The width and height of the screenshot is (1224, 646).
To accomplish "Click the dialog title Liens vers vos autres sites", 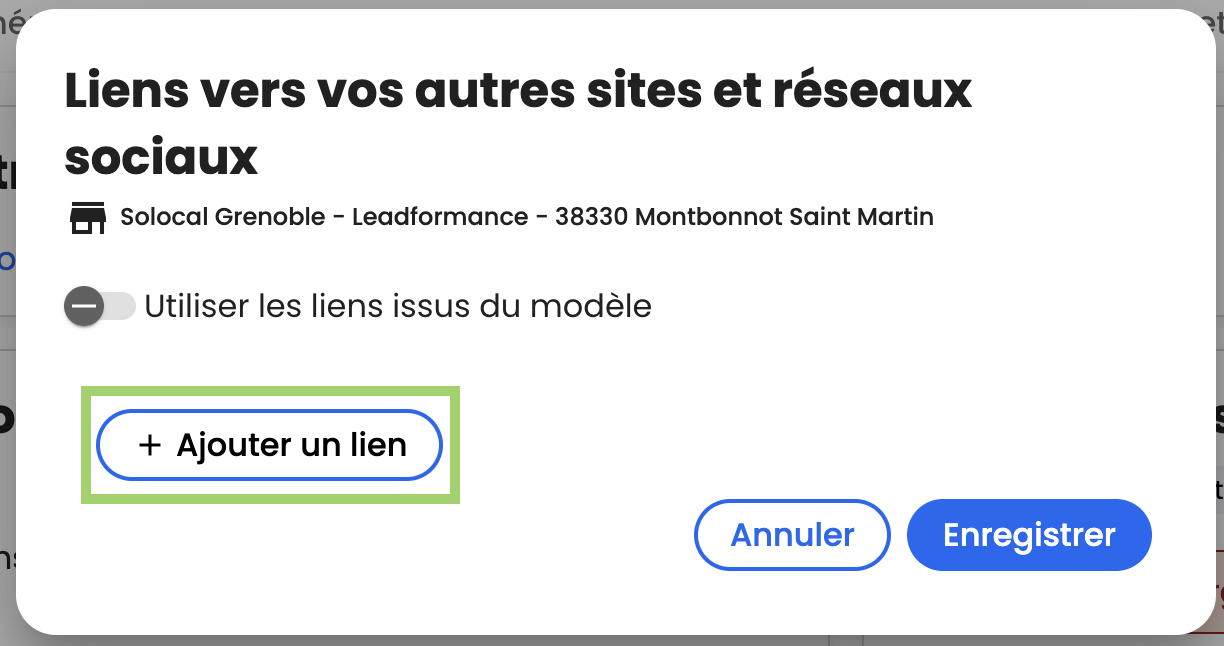I will coord(400,91).
